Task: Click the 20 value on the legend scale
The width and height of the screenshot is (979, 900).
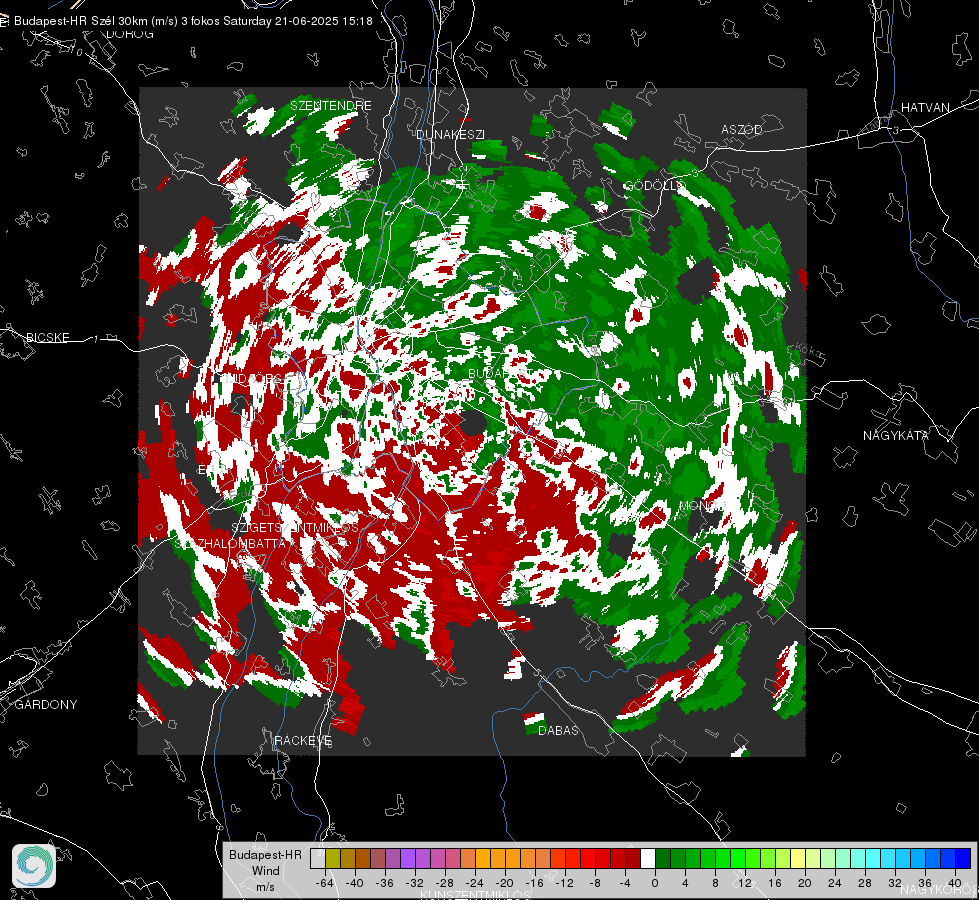Action: [805, 883]
